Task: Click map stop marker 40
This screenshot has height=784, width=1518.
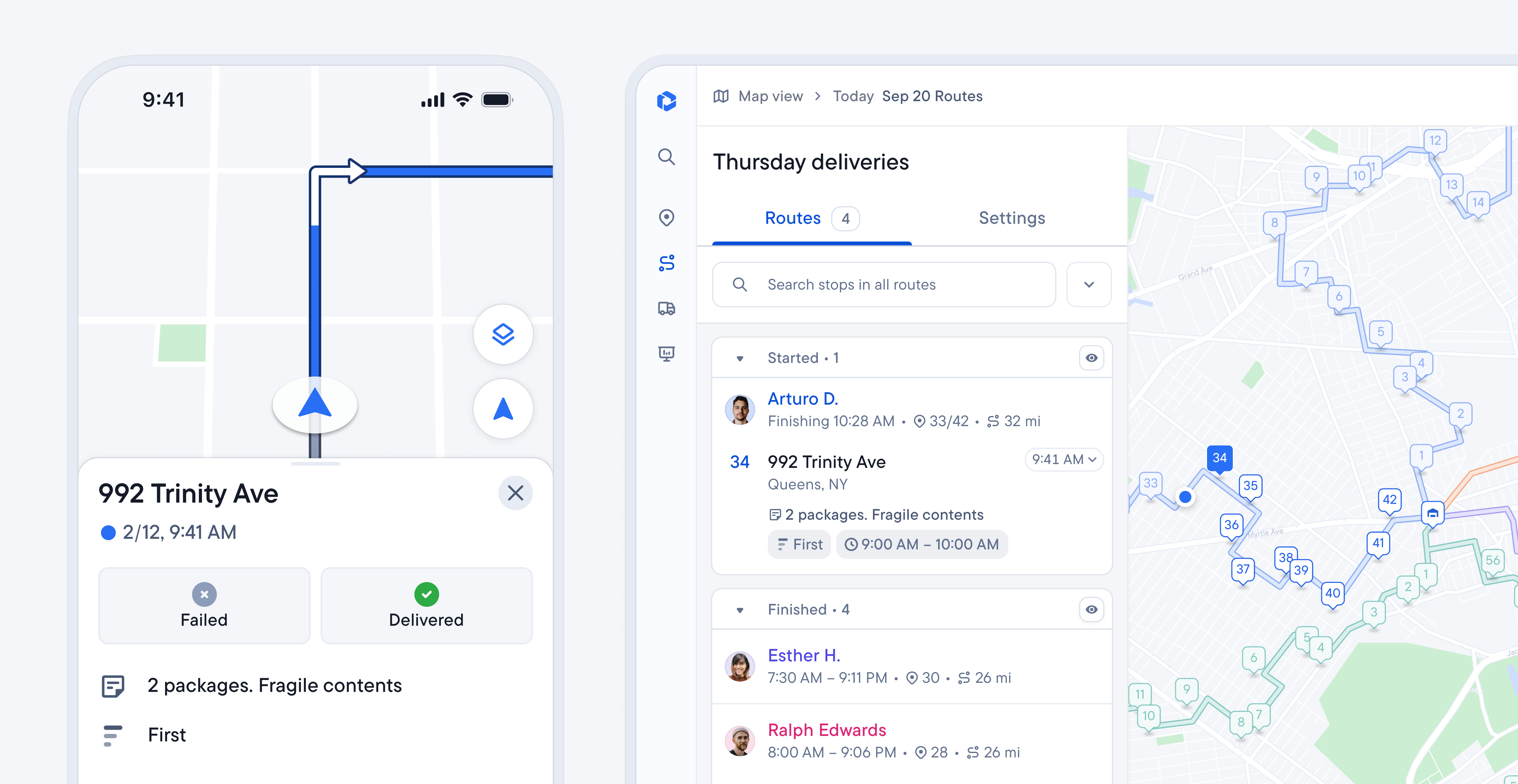Action: point(1332,594)
